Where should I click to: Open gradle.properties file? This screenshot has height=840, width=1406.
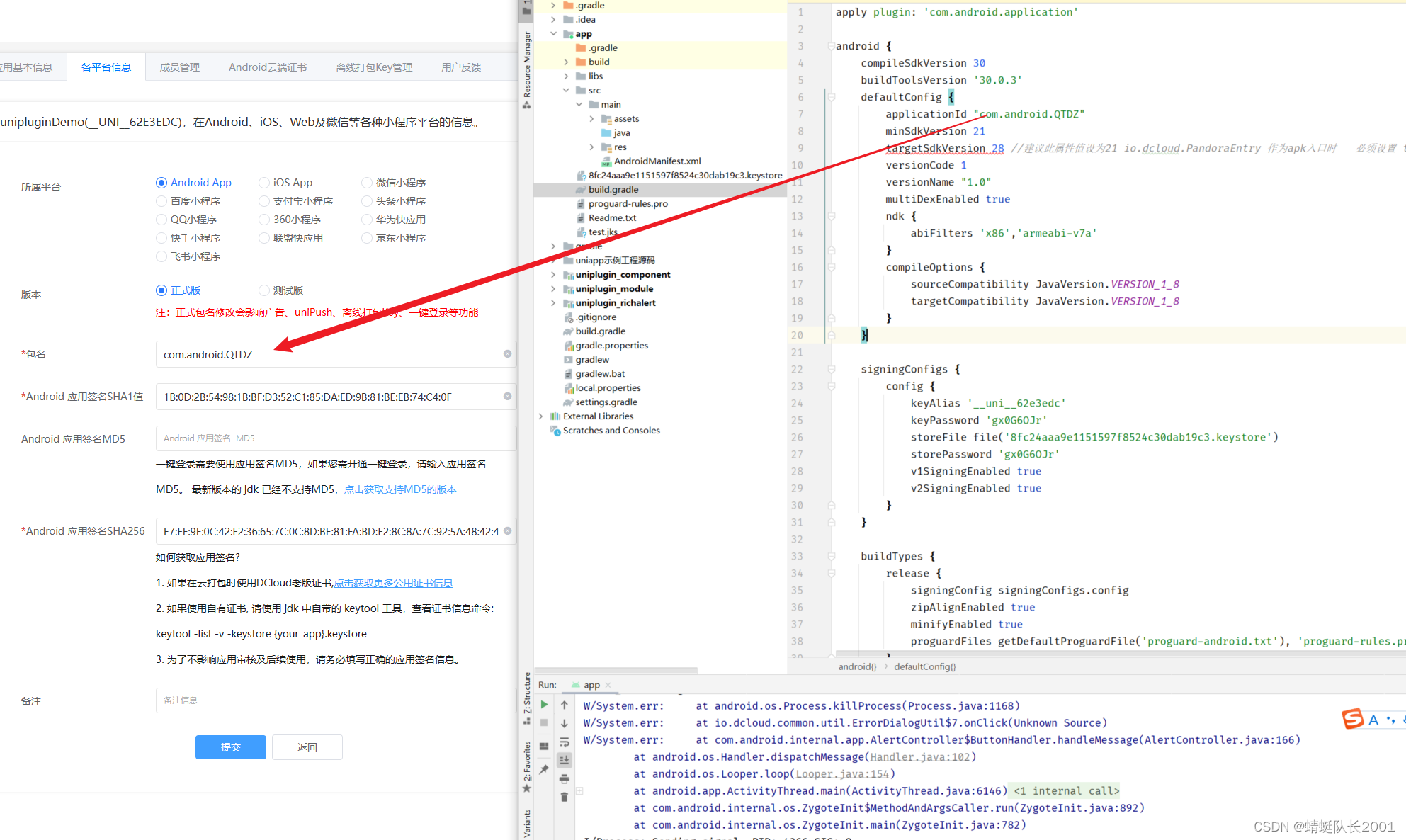(x=612, y=345)
